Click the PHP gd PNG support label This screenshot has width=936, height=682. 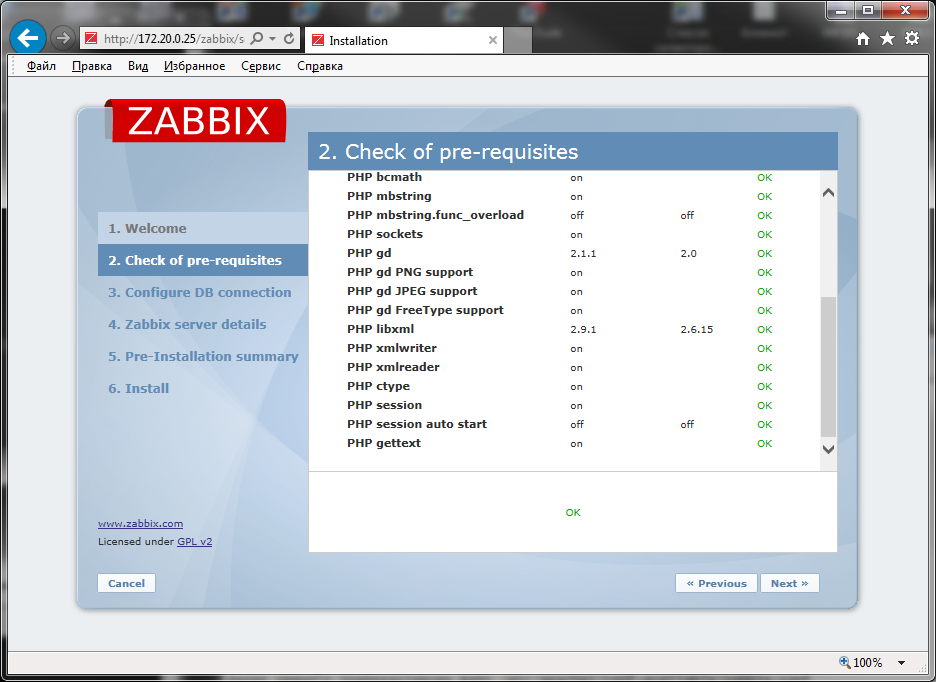410,272
